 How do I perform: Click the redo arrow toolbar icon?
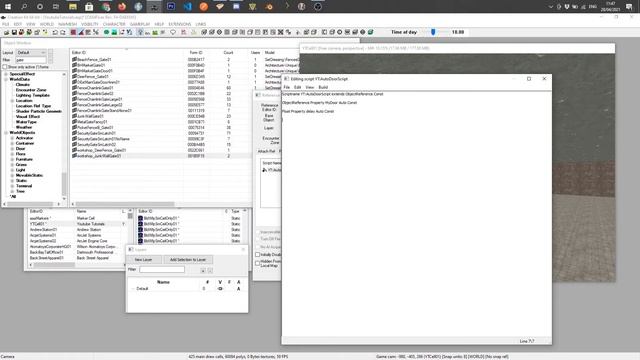click(x=63, y=32)
